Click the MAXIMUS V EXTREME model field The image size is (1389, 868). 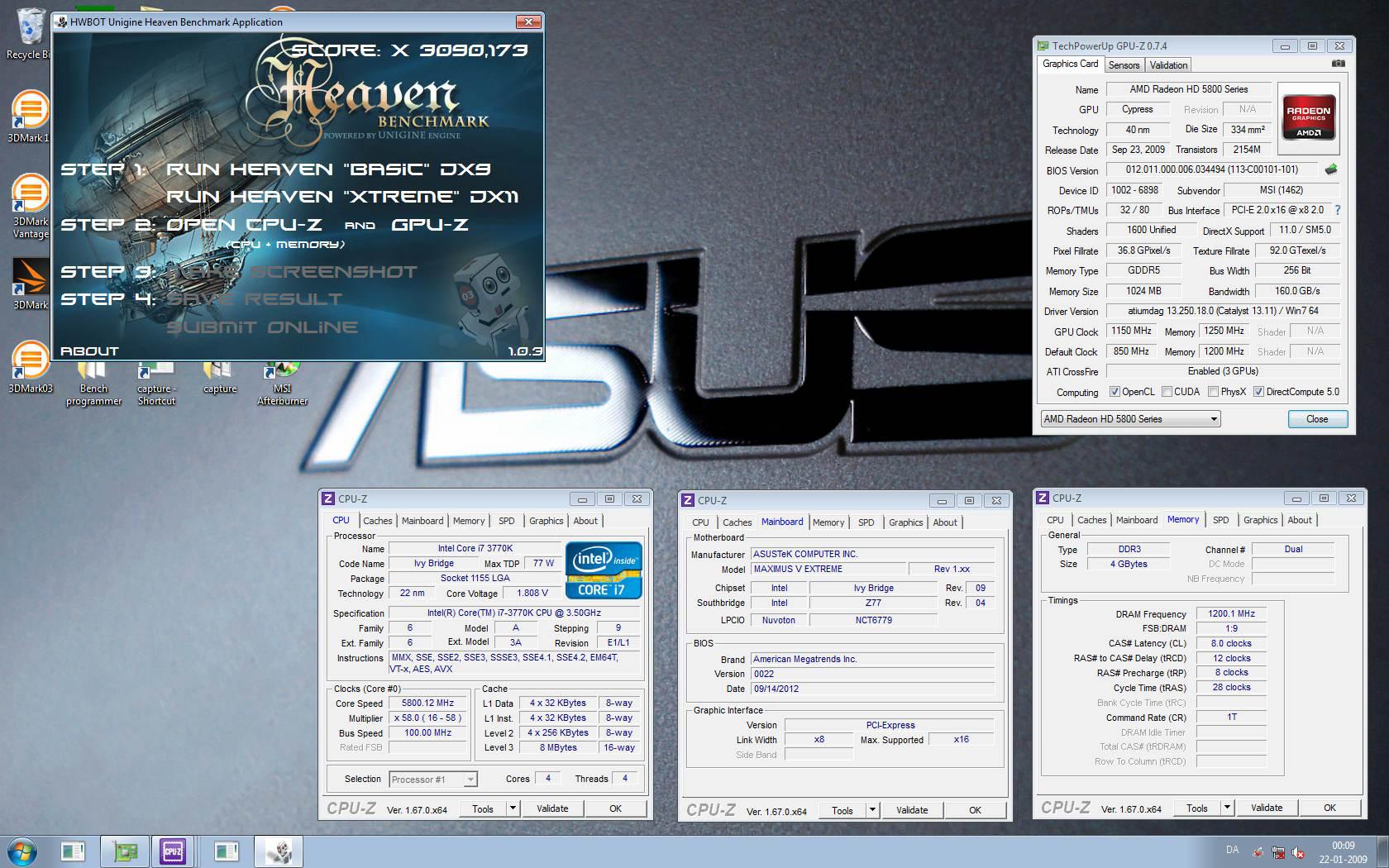pyautogui.click(x=828, y=570)
